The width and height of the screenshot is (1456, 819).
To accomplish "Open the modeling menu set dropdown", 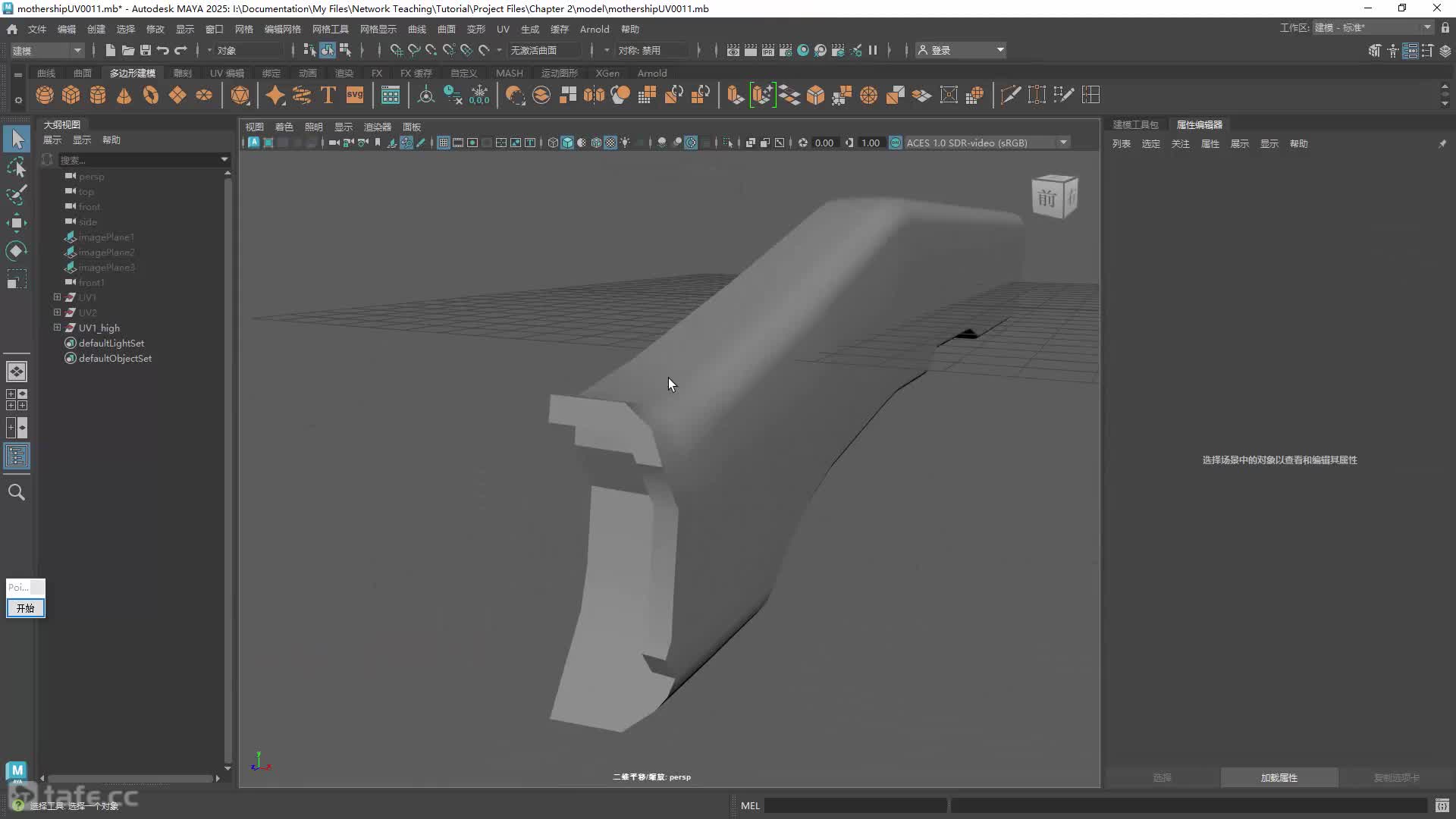I will coord(47,50).
